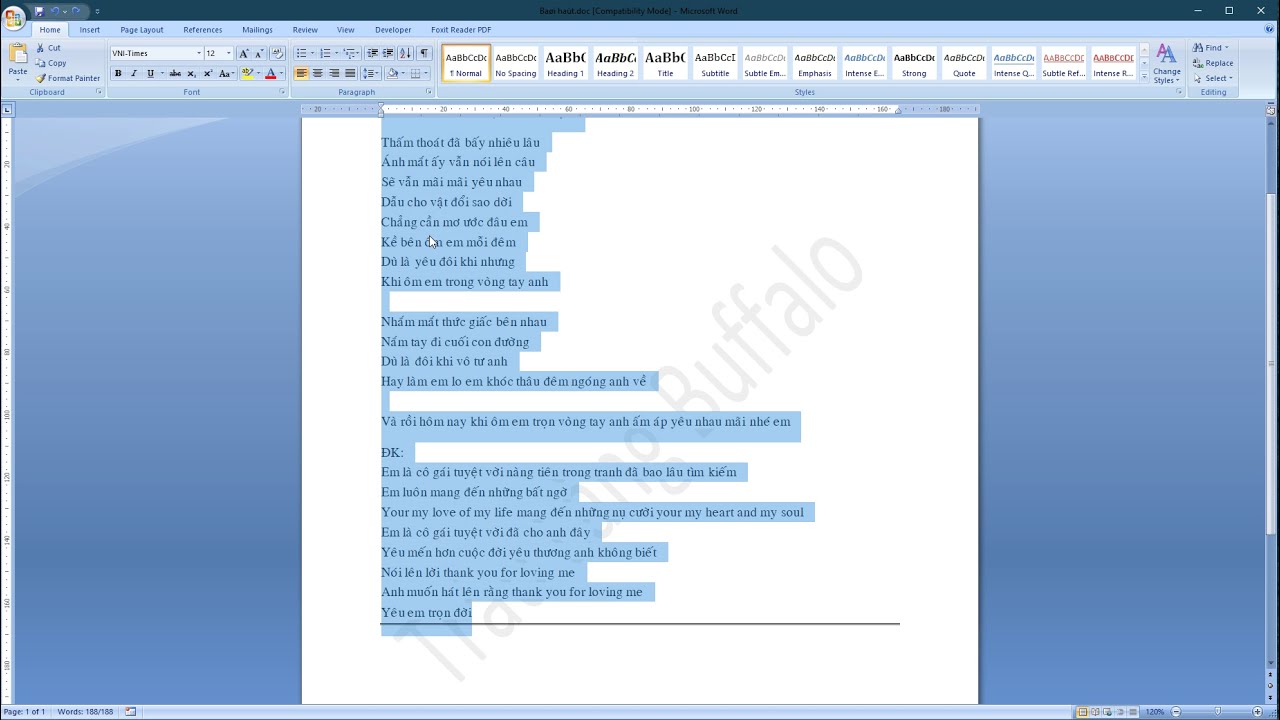Apply the Strong style
The width and height of the screenshot is (1280, 720).
(x=914, y=63)
